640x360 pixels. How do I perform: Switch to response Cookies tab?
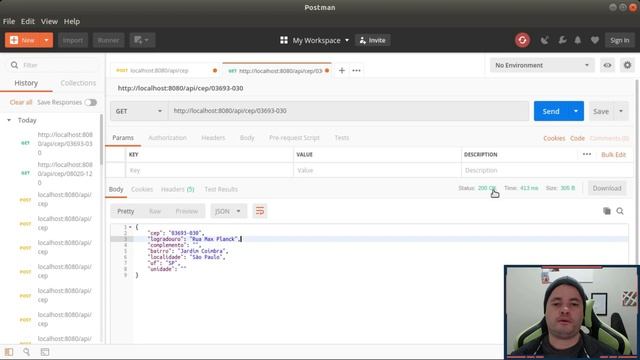142,189
